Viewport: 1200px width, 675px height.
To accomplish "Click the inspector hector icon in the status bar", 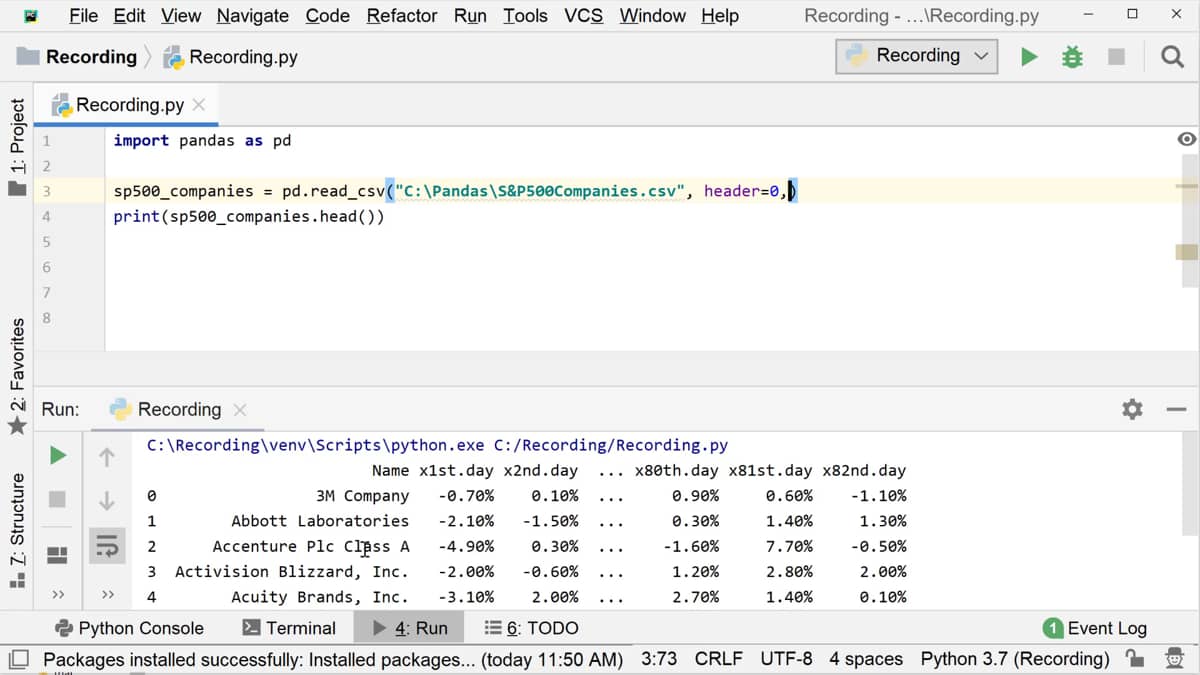I will click(x=1174, y=658).
